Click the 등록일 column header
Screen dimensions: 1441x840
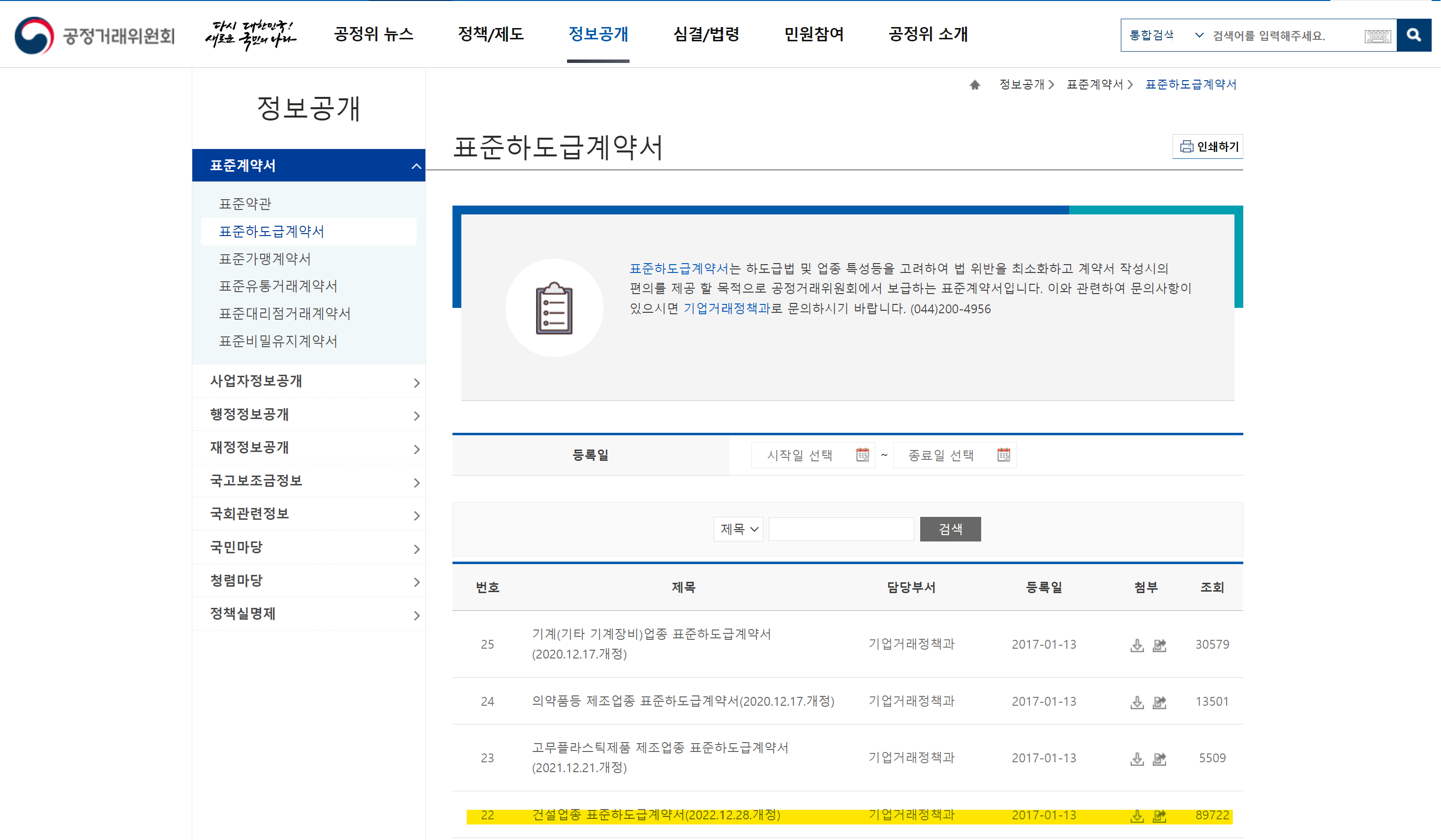[1044, 587]
